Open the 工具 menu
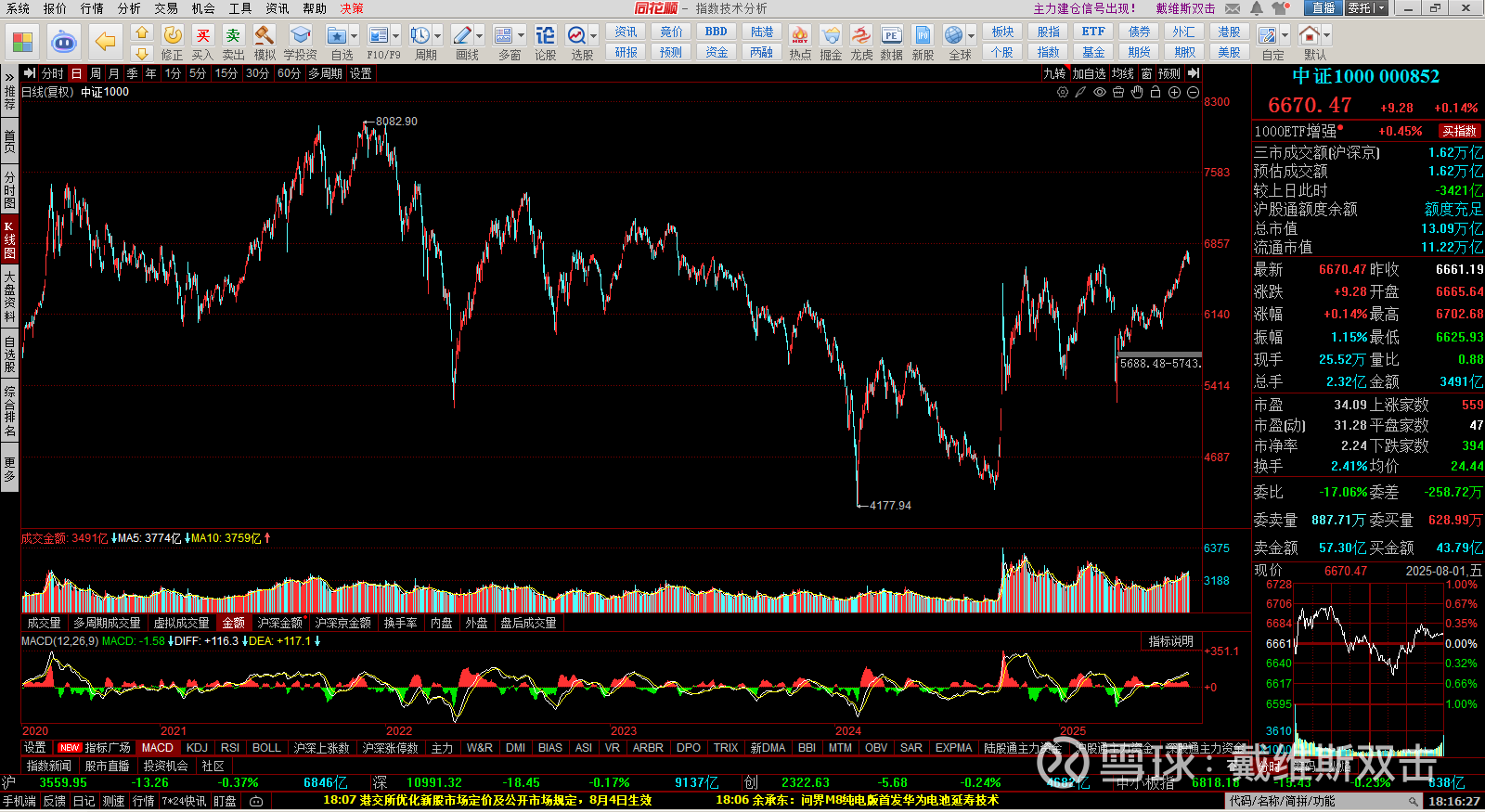The width and height of the screenshot is (1485, 812). pos(240,8)
